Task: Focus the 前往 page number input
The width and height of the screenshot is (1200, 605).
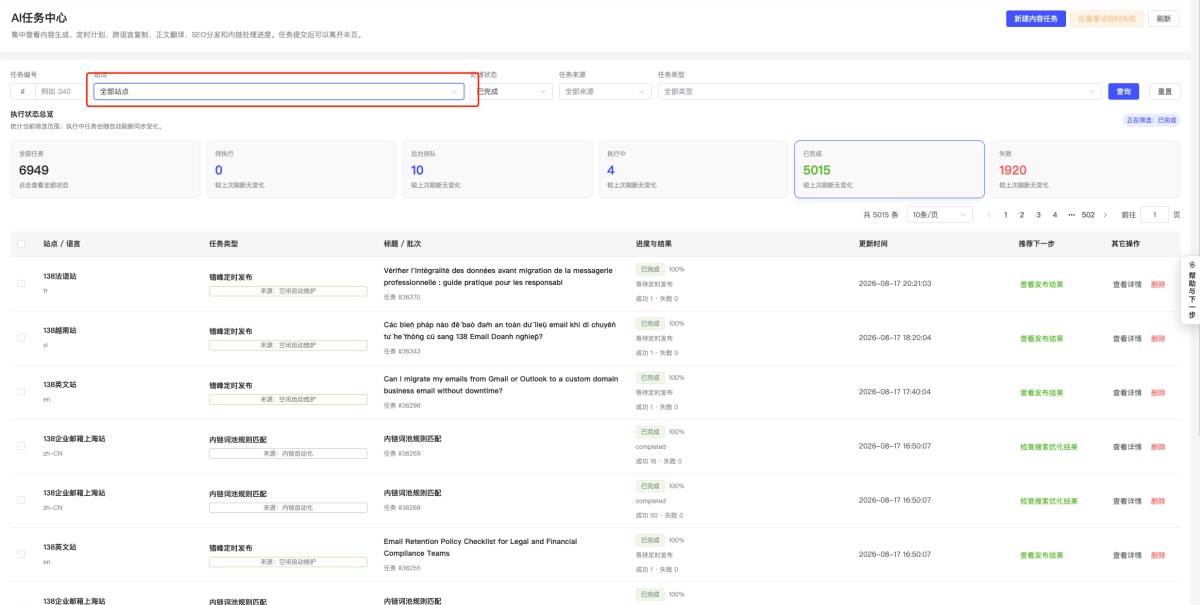Action: [x=1154, y=215]
